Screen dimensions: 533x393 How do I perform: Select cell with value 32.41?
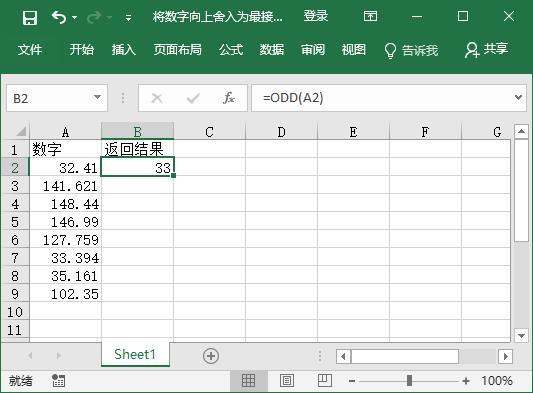66,168
